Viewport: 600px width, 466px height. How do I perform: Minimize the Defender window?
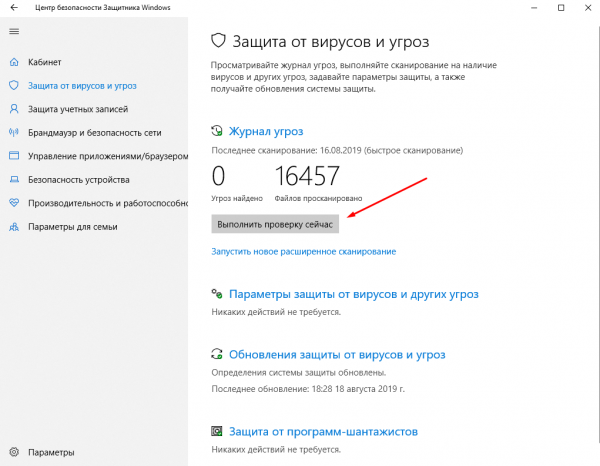[x=534, y=8]
